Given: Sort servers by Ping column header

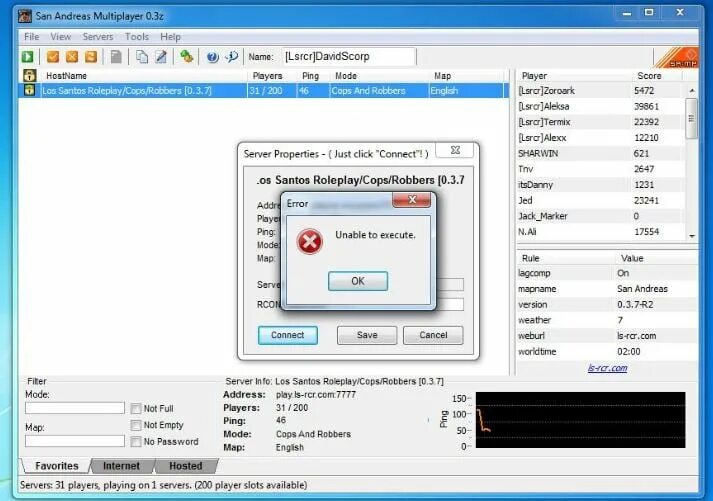Looking at the screenshot, I should click(313, 75).
